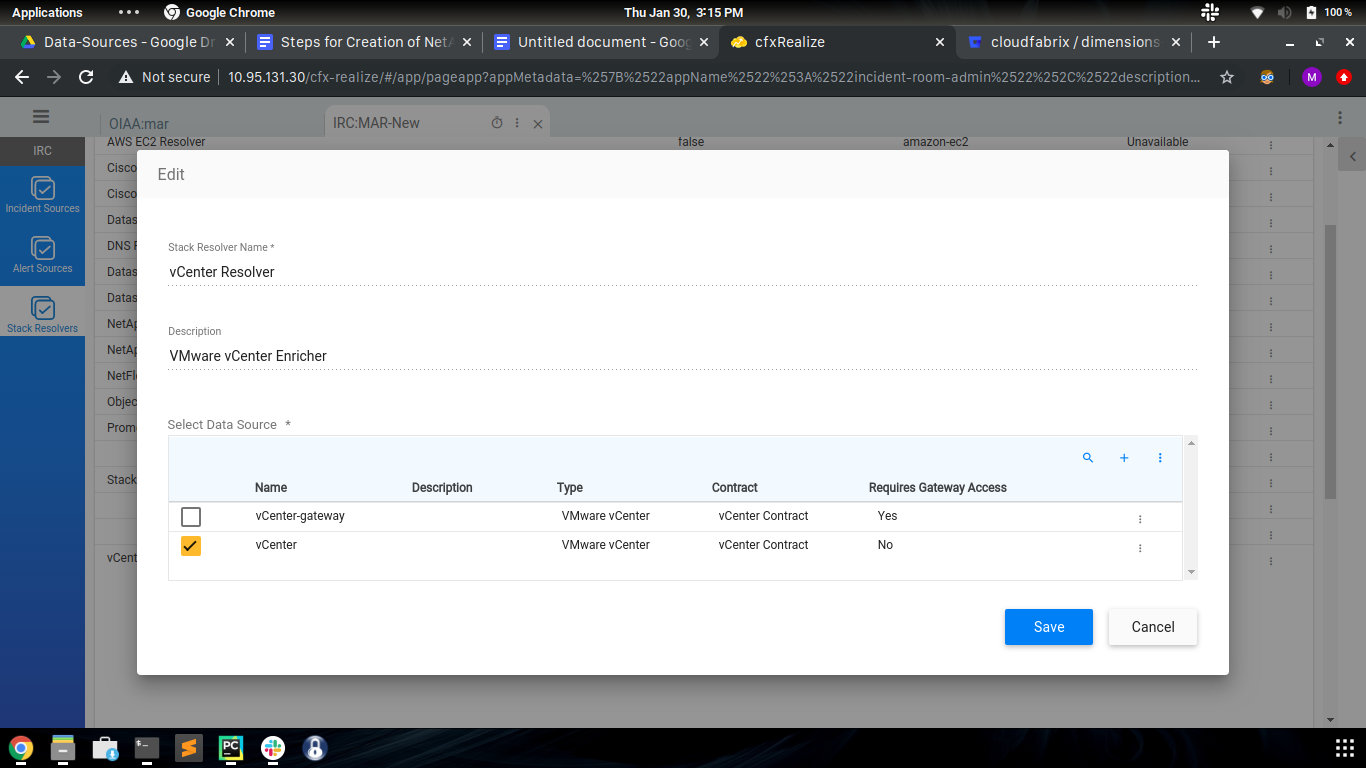
Task: Close the IRC:MAR-New tab
Action: click(538, 124)
